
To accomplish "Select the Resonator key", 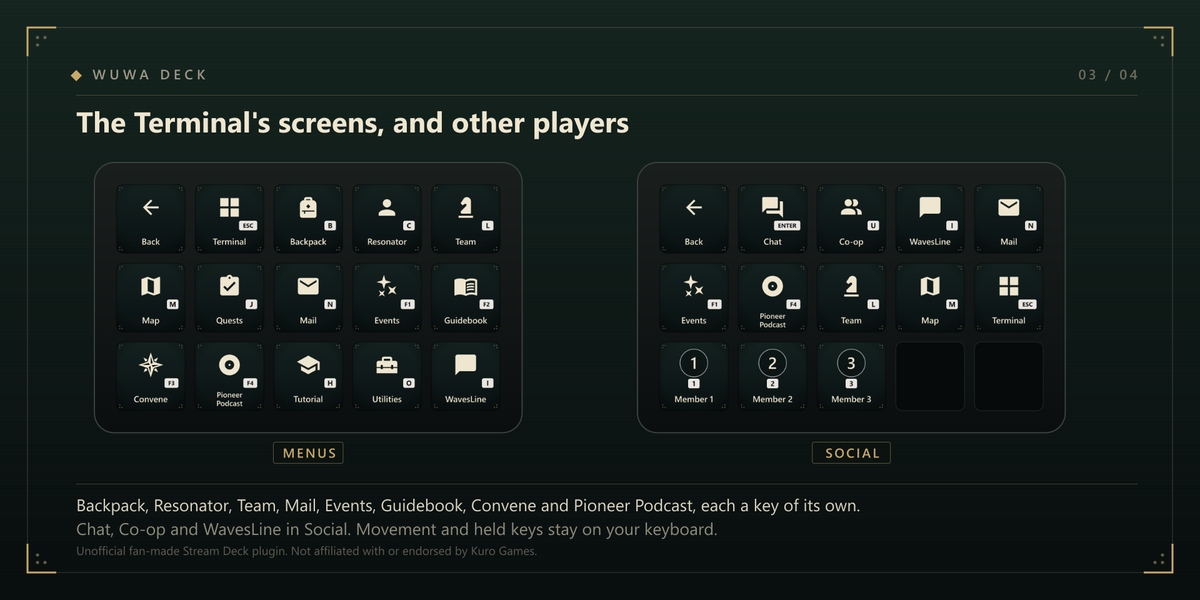I will click(x=387, y=218).
